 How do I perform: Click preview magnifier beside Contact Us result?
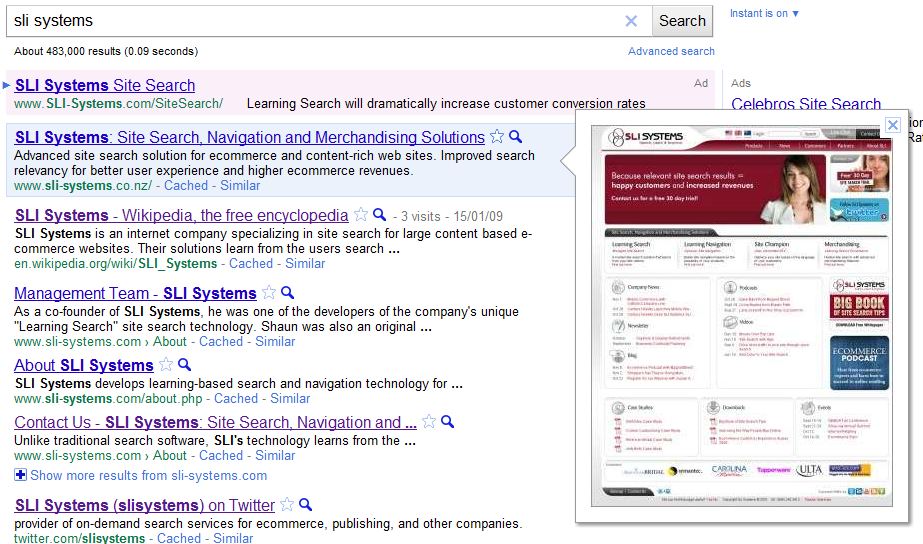[x=447, y=422]
